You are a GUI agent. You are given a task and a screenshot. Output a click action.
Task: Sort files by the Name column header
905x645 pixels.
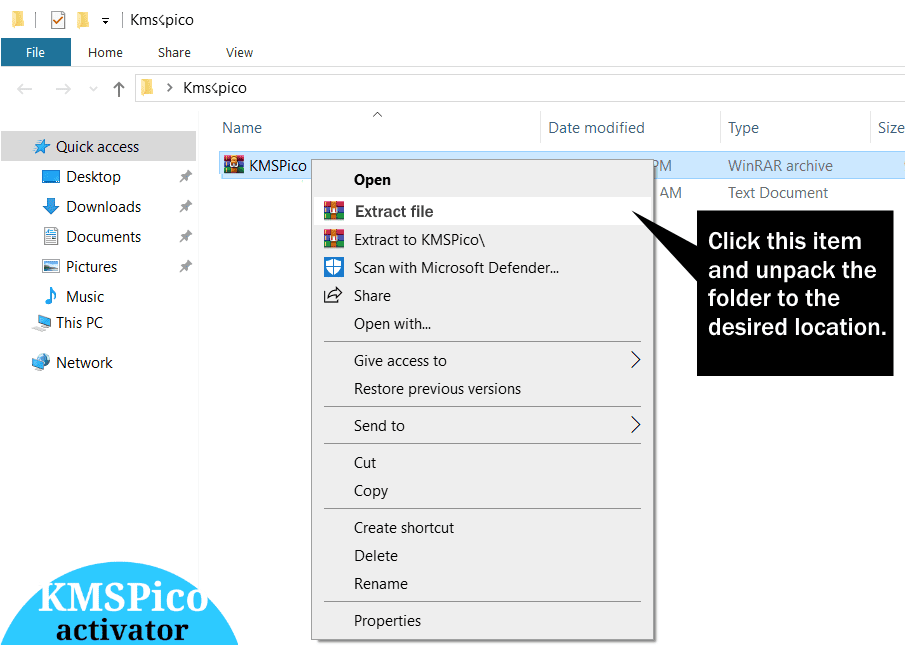coord(242,128)
